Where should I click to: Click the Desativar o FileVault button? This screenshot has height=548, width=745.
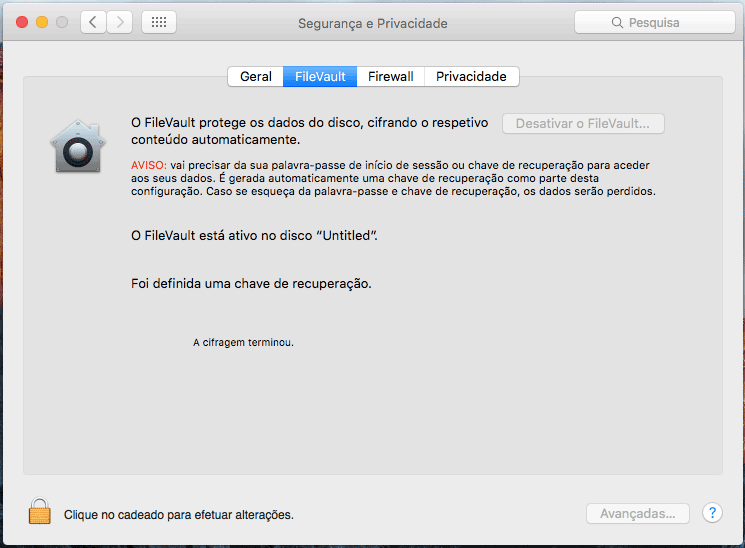583,124
